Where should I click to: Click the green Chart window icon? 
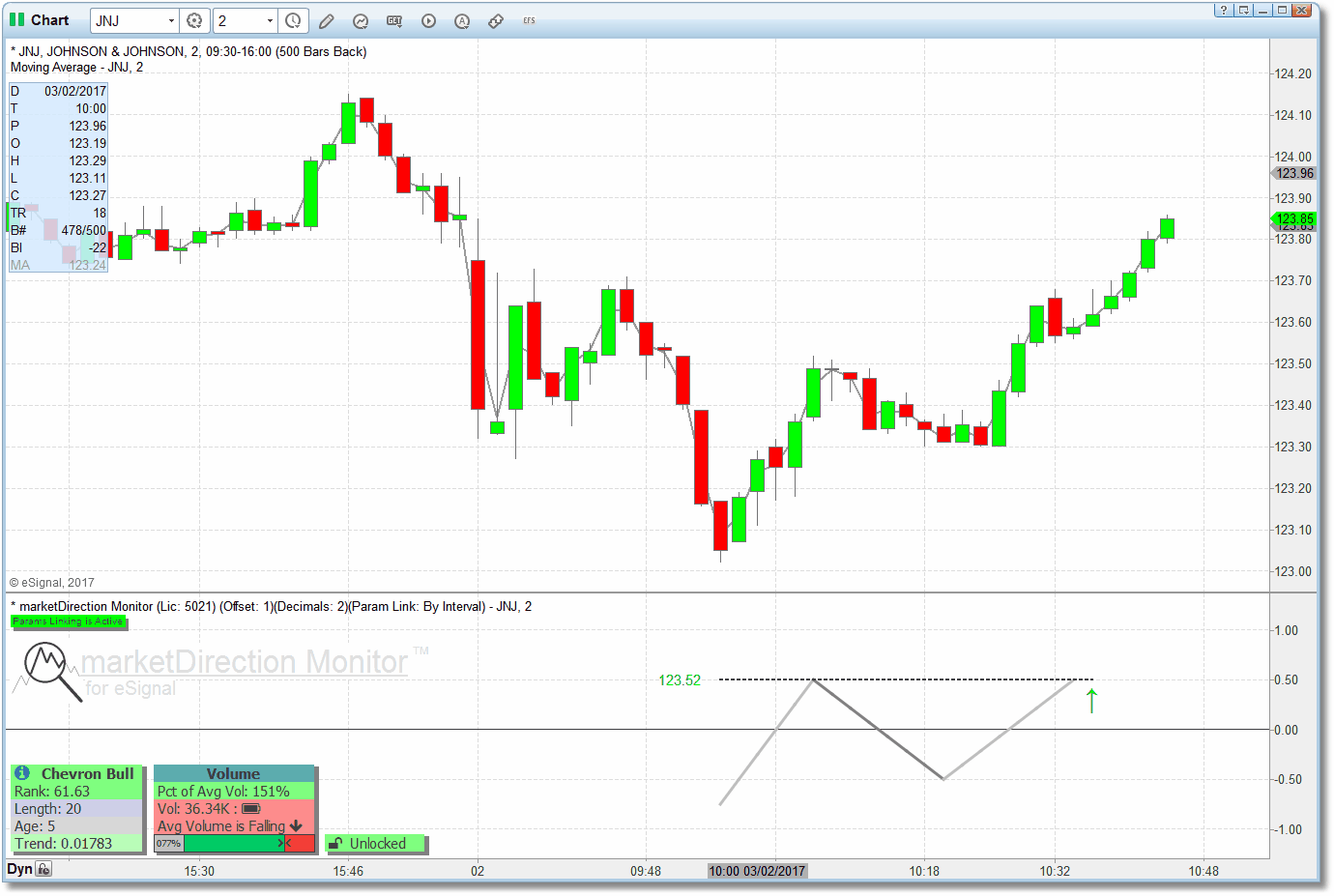pos(16,19)
